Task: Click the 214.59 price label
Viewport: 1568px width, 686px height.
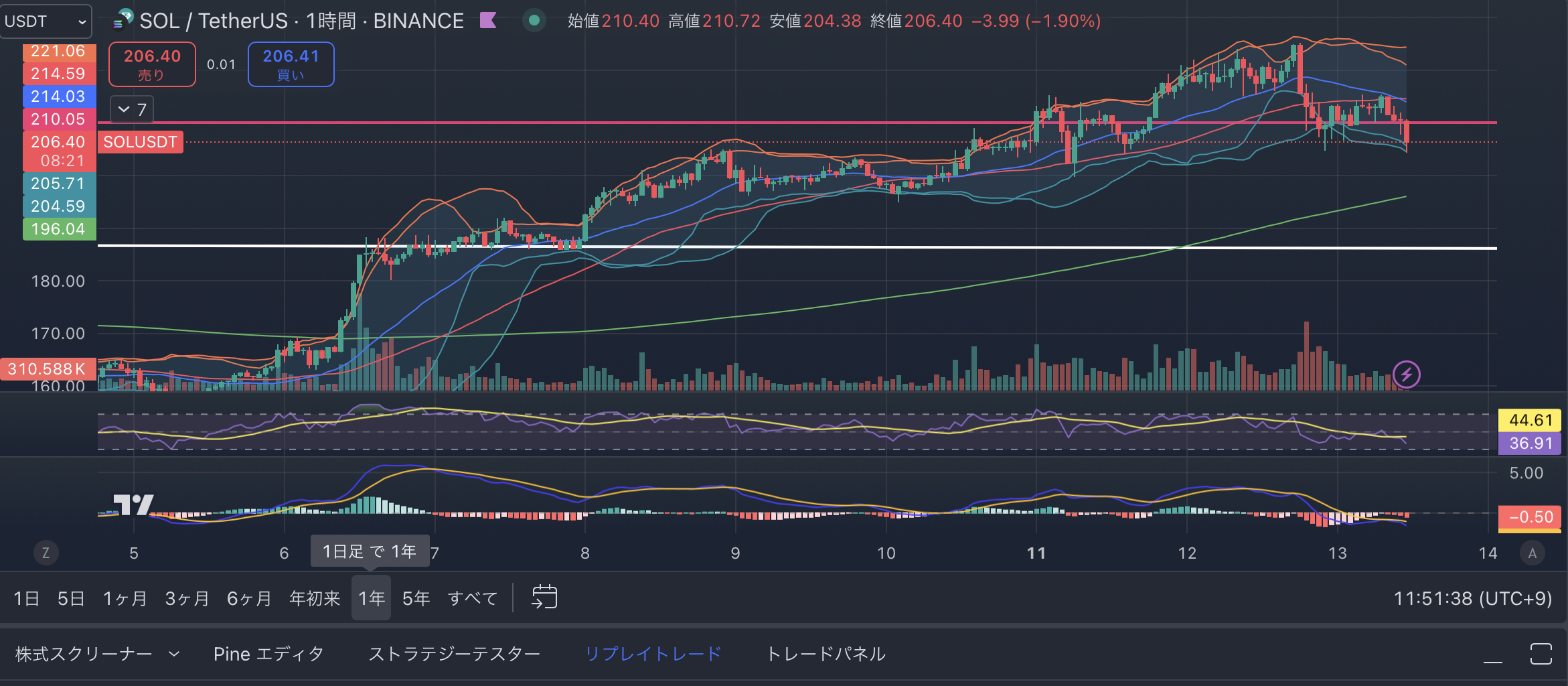Action: (x=59, y=74)
